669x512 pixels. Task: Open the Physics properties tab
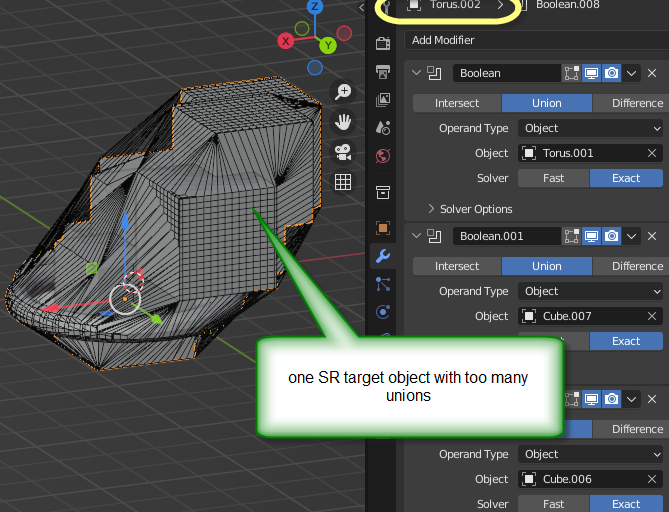tap(383, 312)
